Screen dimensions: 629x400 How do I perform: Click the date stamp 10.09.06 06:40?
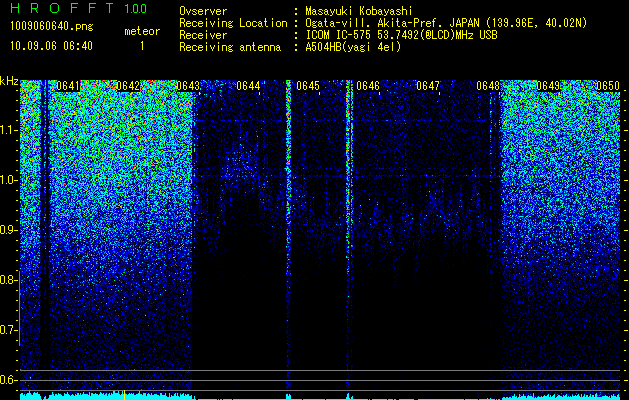[51, 45]
